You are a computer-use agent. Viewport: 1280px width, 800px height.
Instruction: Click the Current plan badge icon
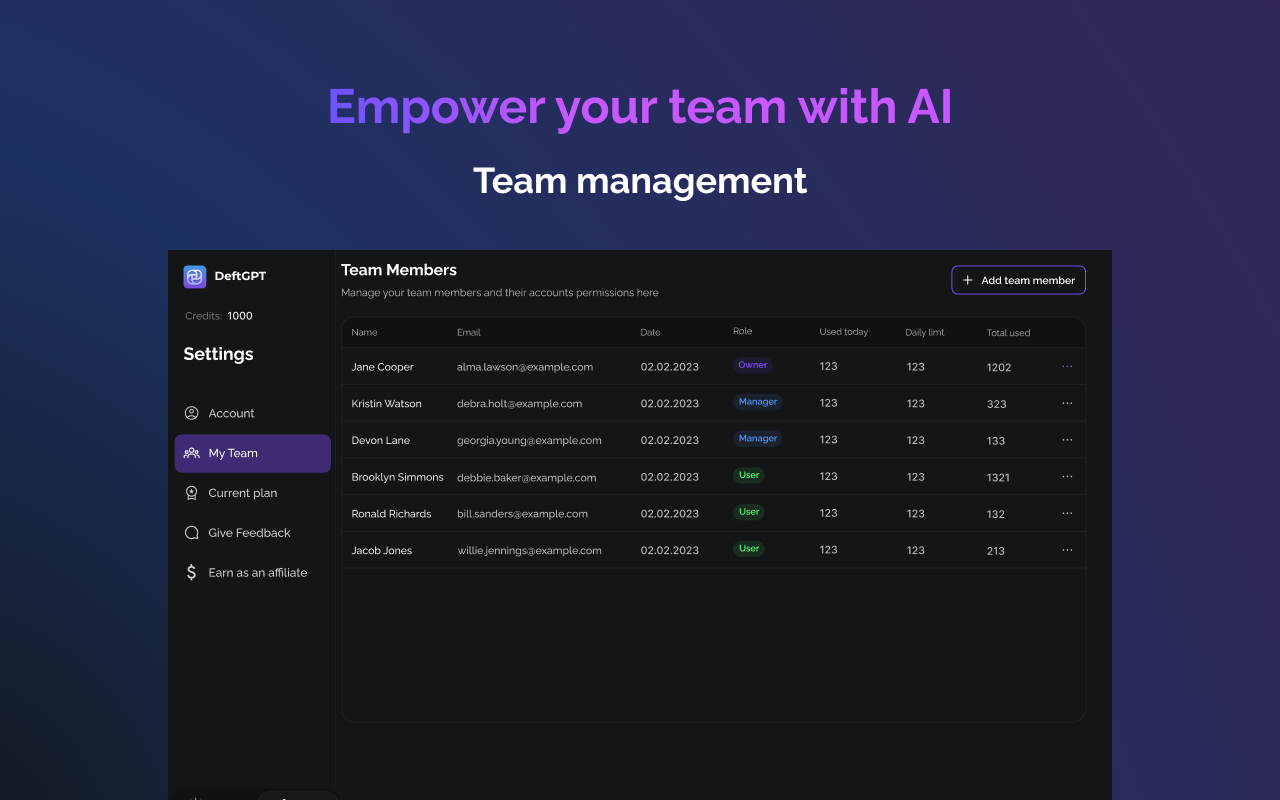pos(191,492)
